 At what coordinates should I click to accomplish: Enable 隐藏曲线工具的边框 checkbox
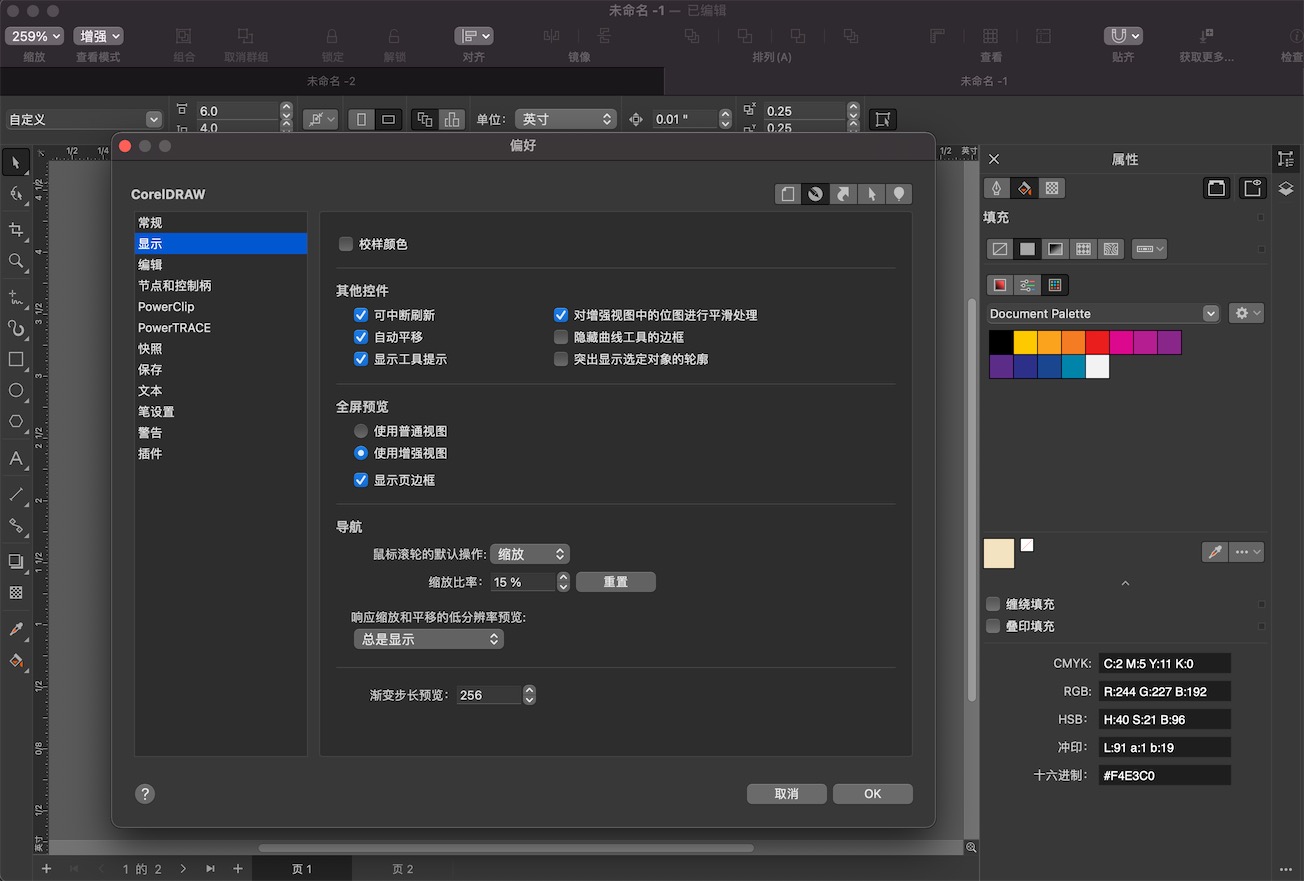coord(561,337)
